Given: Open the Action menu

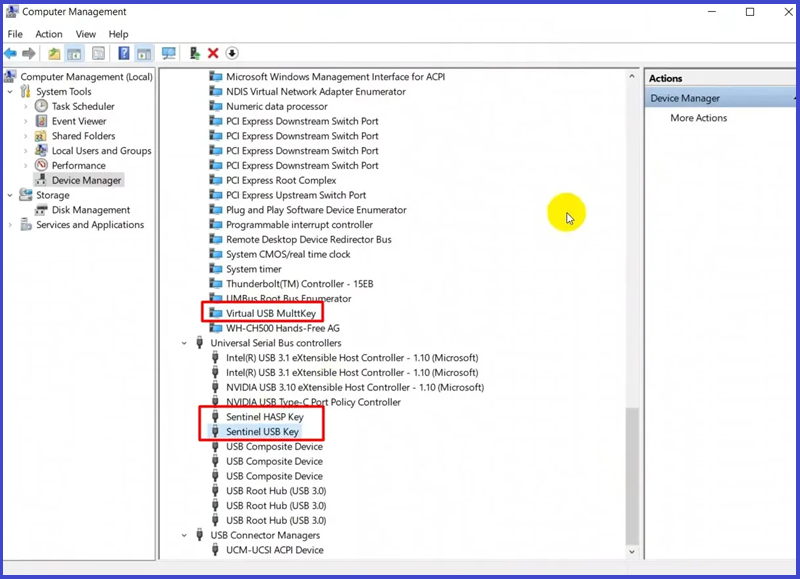Looking at the screenshot, I should point(48,34).
